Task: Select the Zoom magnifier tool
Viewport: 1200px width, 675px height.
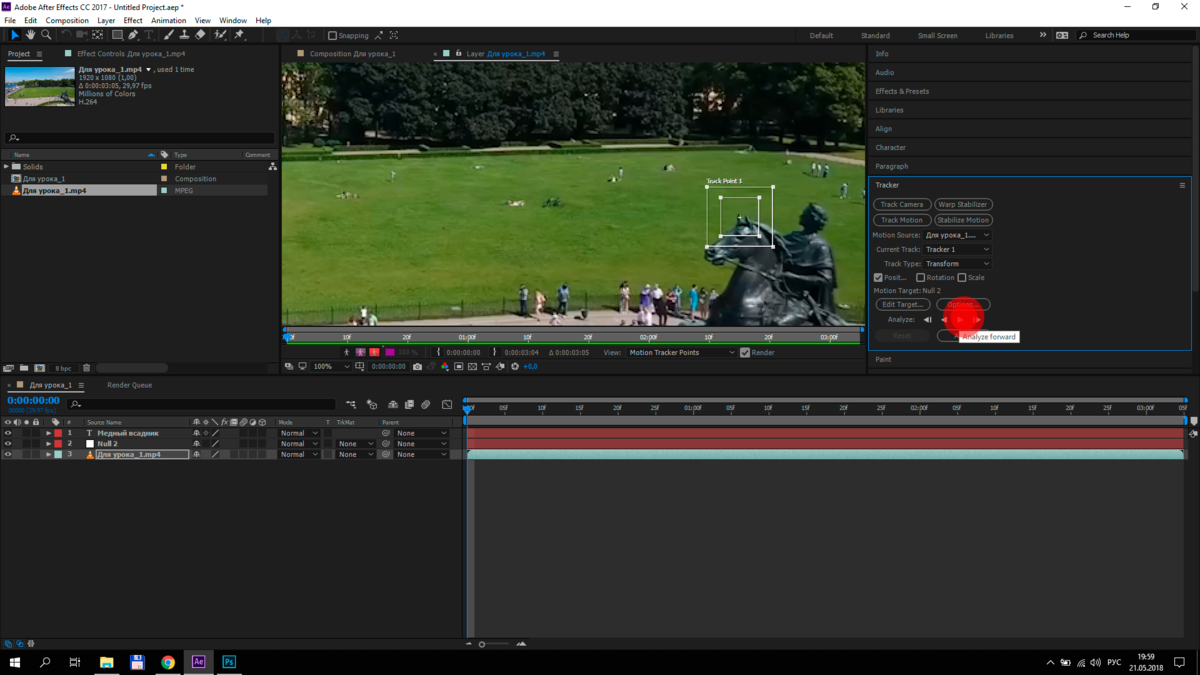Action: tap(46, 35)
